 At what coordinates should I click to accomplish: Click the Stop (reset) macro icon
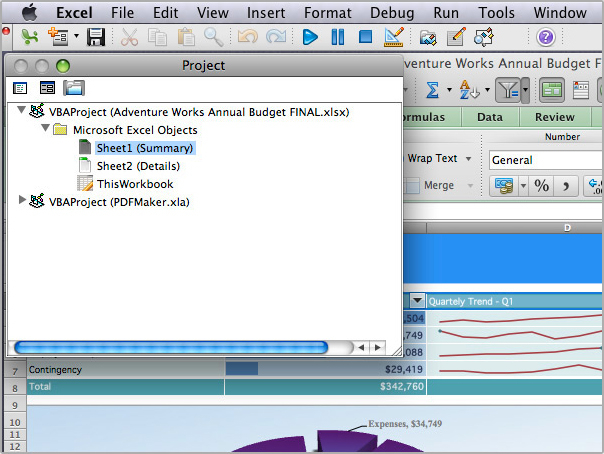click(x=366, y=37)
